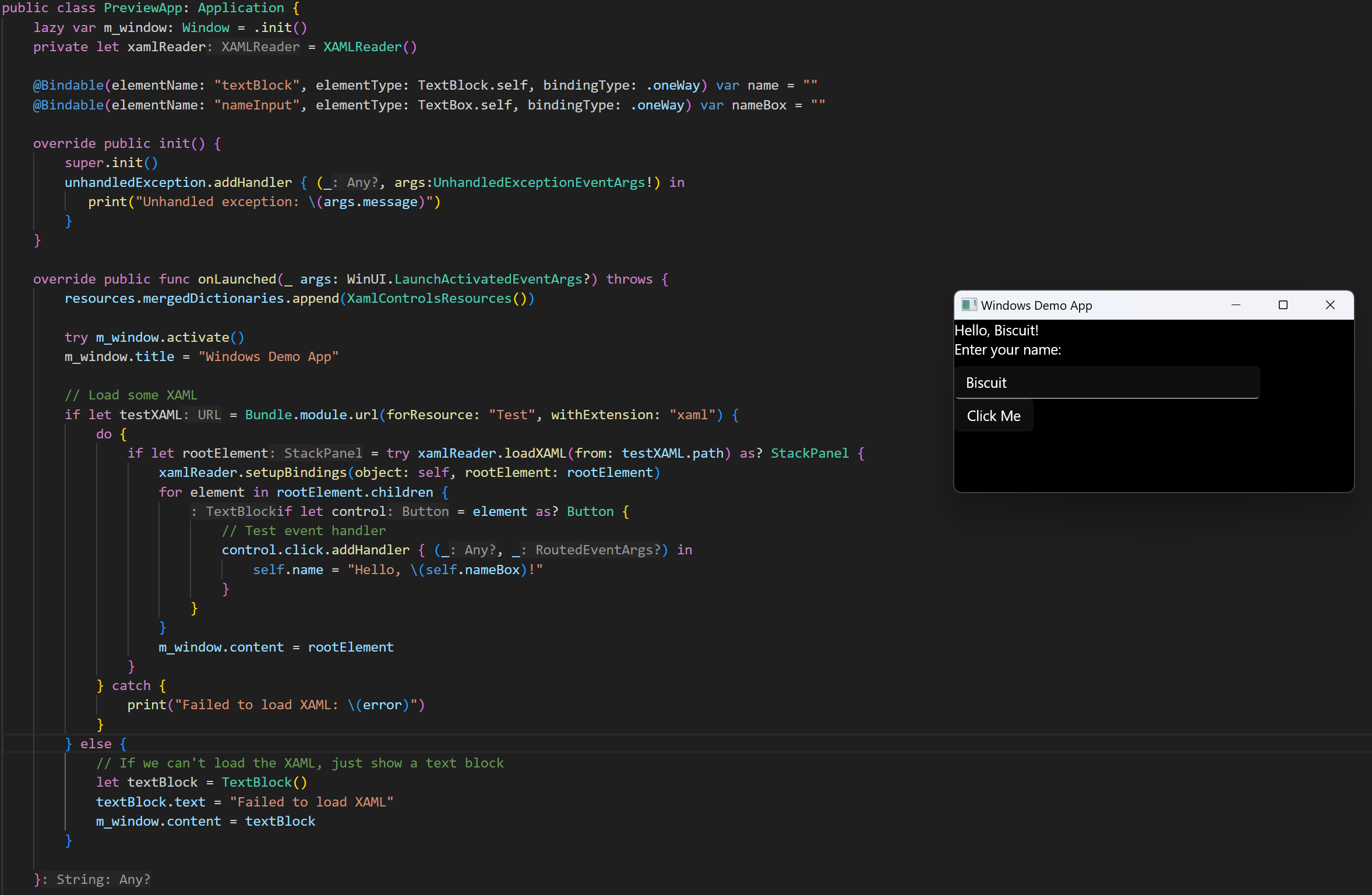
Task: Click the 'Click Me' button
Action: [993, 416]
